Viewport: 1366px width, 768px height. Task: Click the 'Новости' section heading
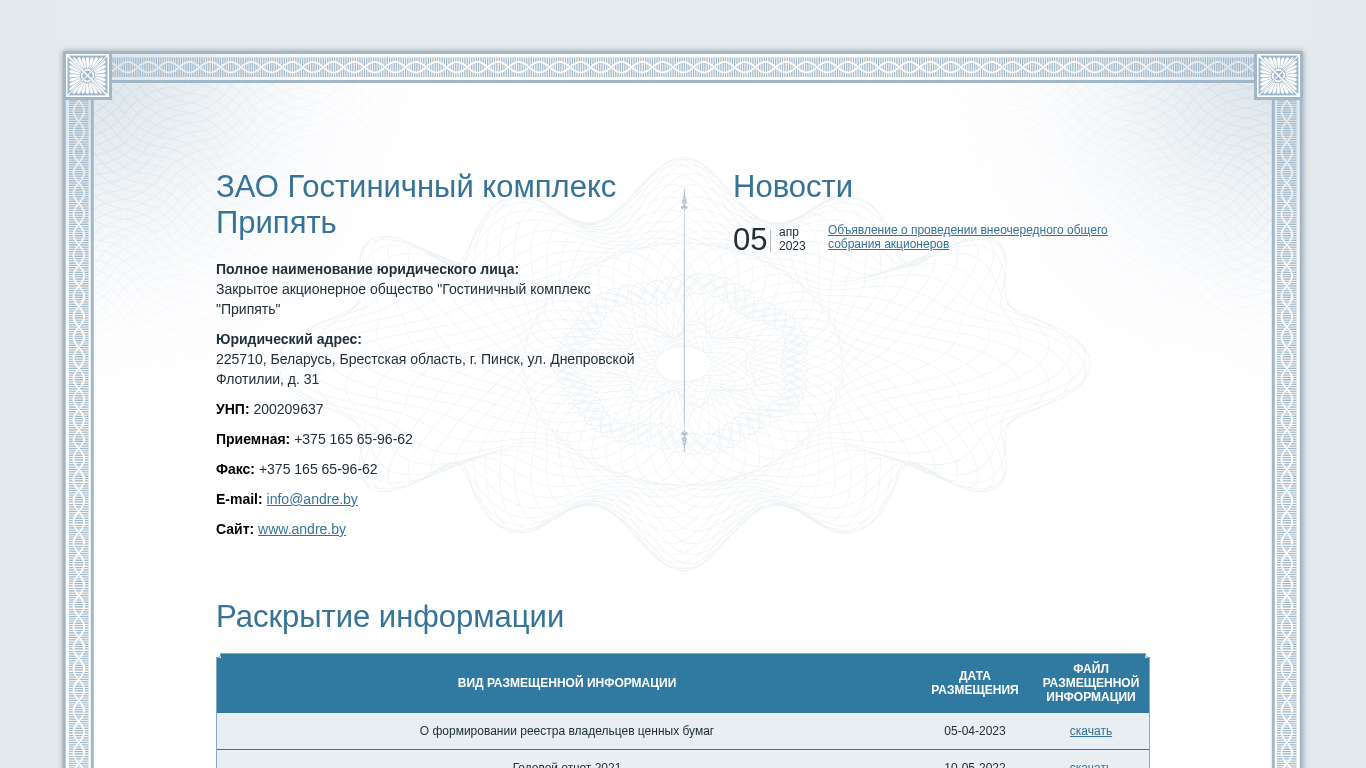793,187
